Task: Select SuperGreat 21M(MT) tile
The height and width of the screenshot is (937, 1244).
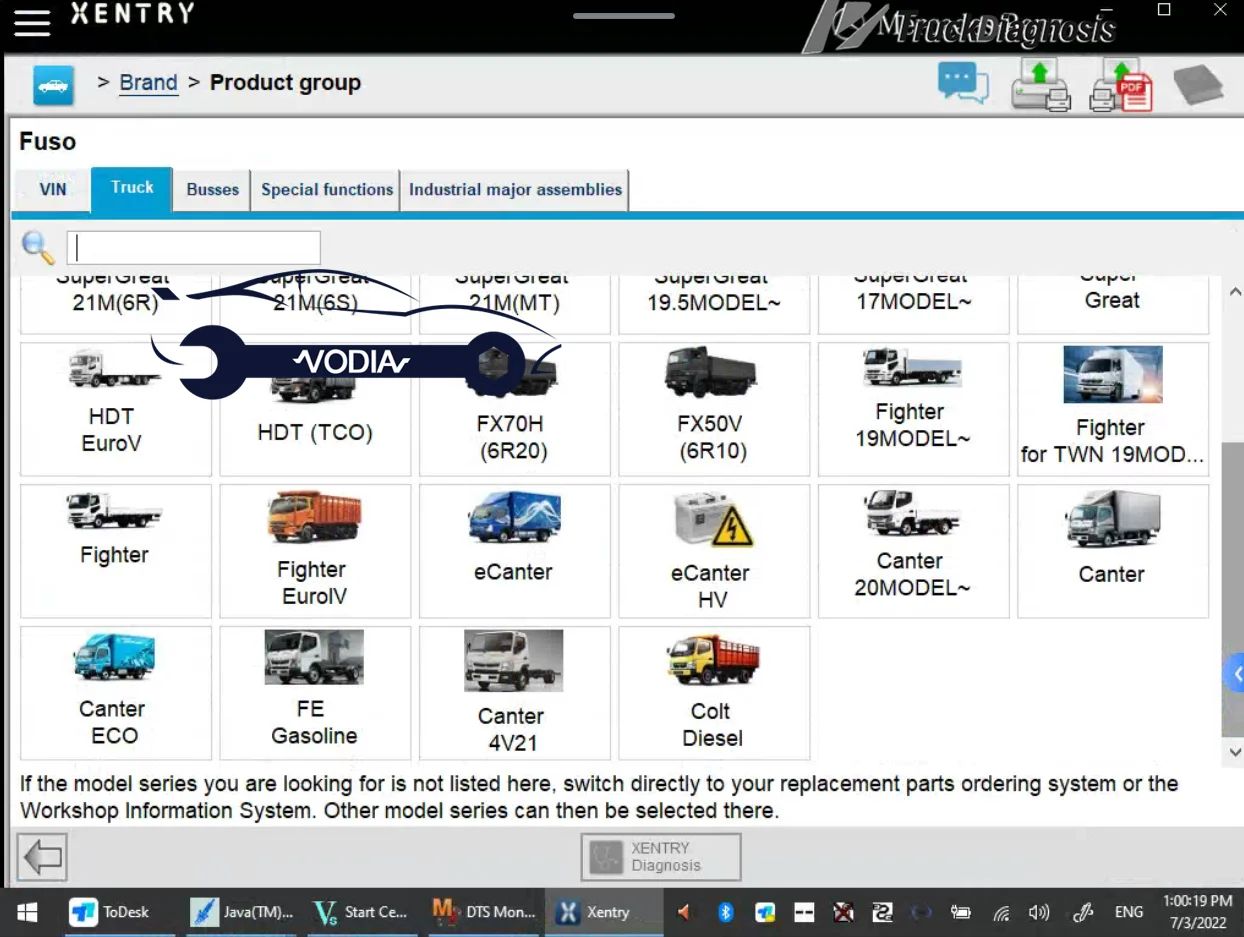Action: [514, 304]
